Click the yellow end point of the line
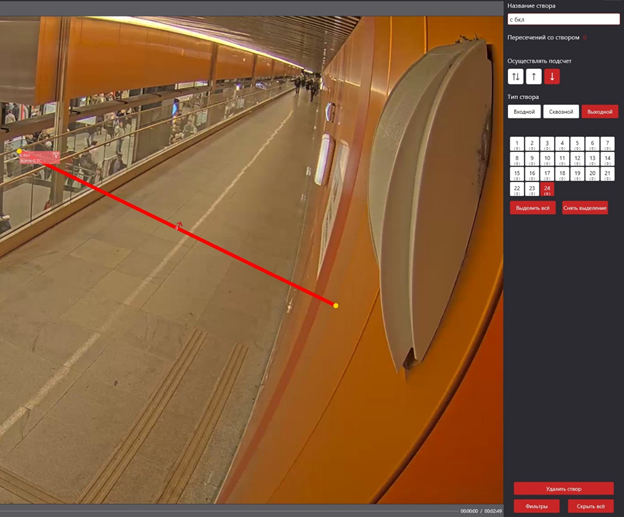The image size is (624, 517). pyautogui.click(x=336, y=305)
